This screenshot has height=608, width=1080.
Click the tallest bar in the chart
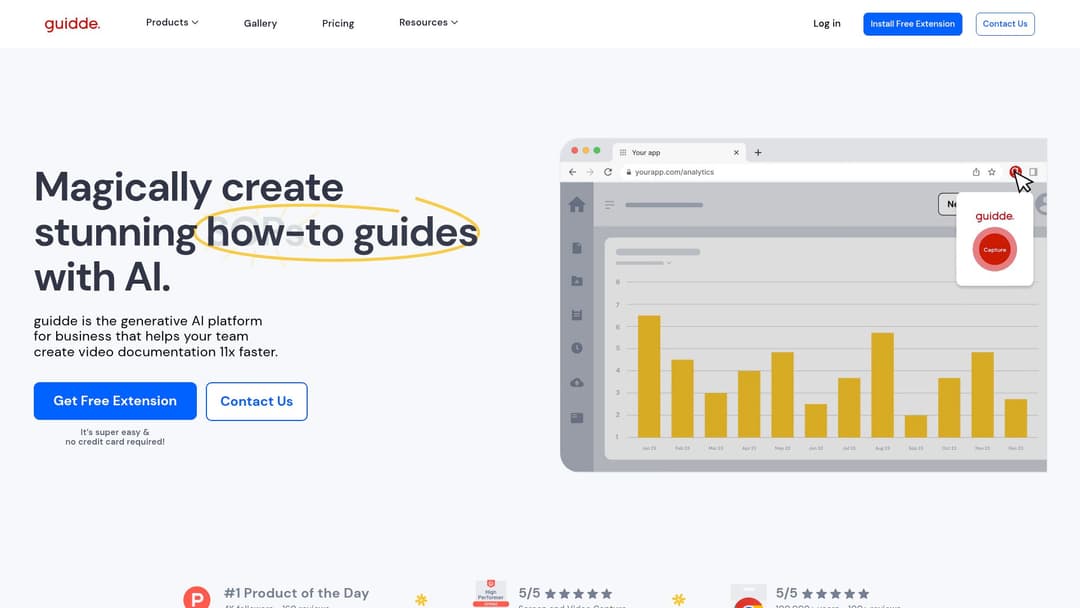(x=649, y=376)
